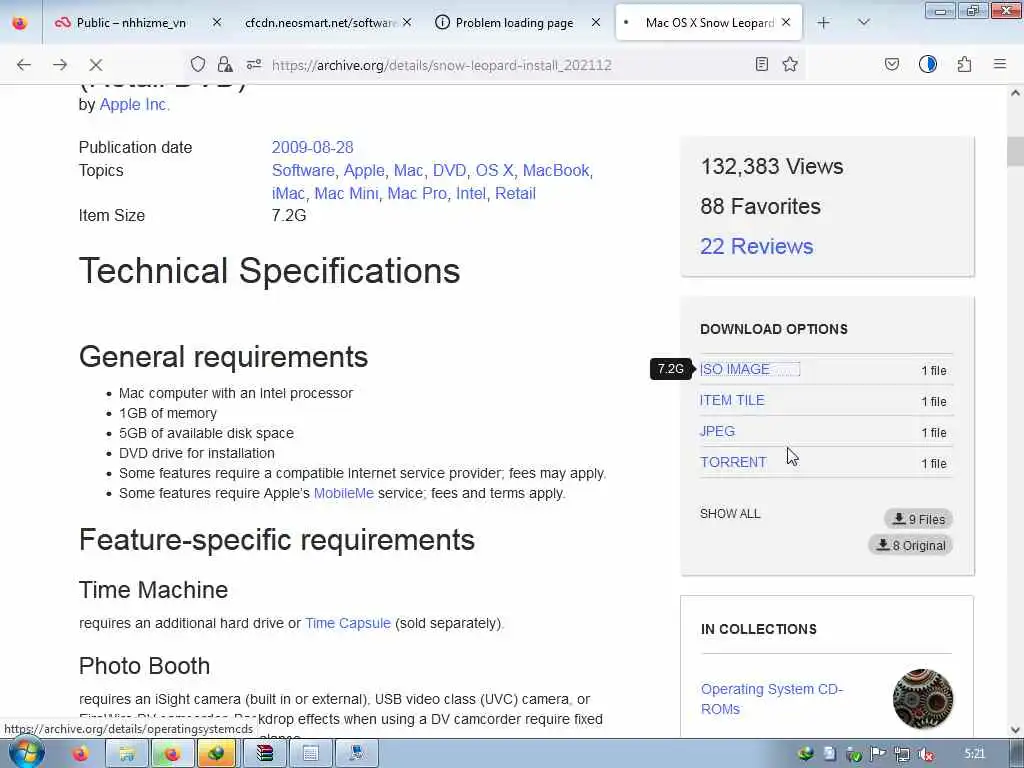This screenshot has height=768, width=1024.
Task: Close the cfcdn.neosmart.net tab
Action: (407, 23)
